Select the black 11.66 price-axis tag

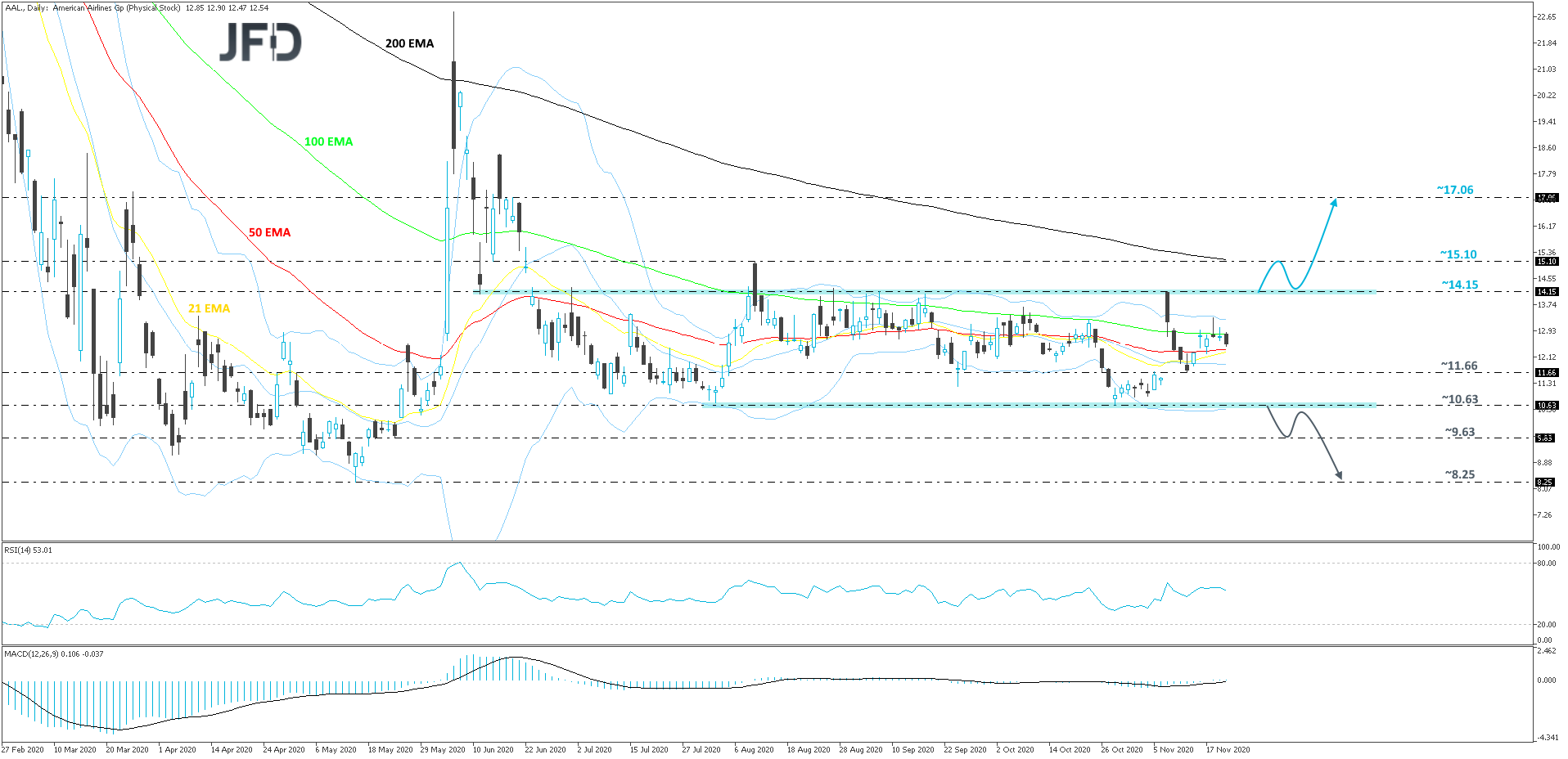point(1546,372)
